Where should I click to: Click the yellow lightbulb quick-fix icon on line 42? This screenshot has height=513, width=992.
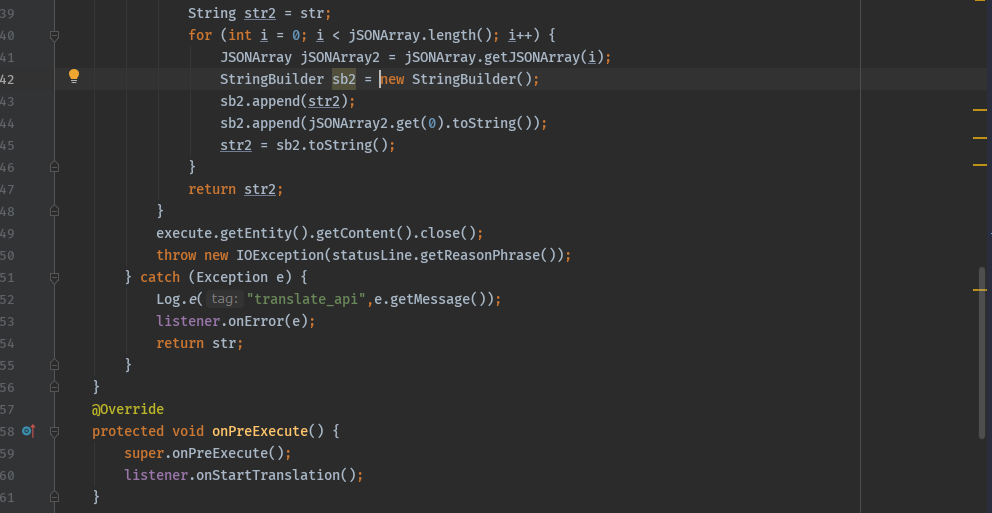point(74,77)
